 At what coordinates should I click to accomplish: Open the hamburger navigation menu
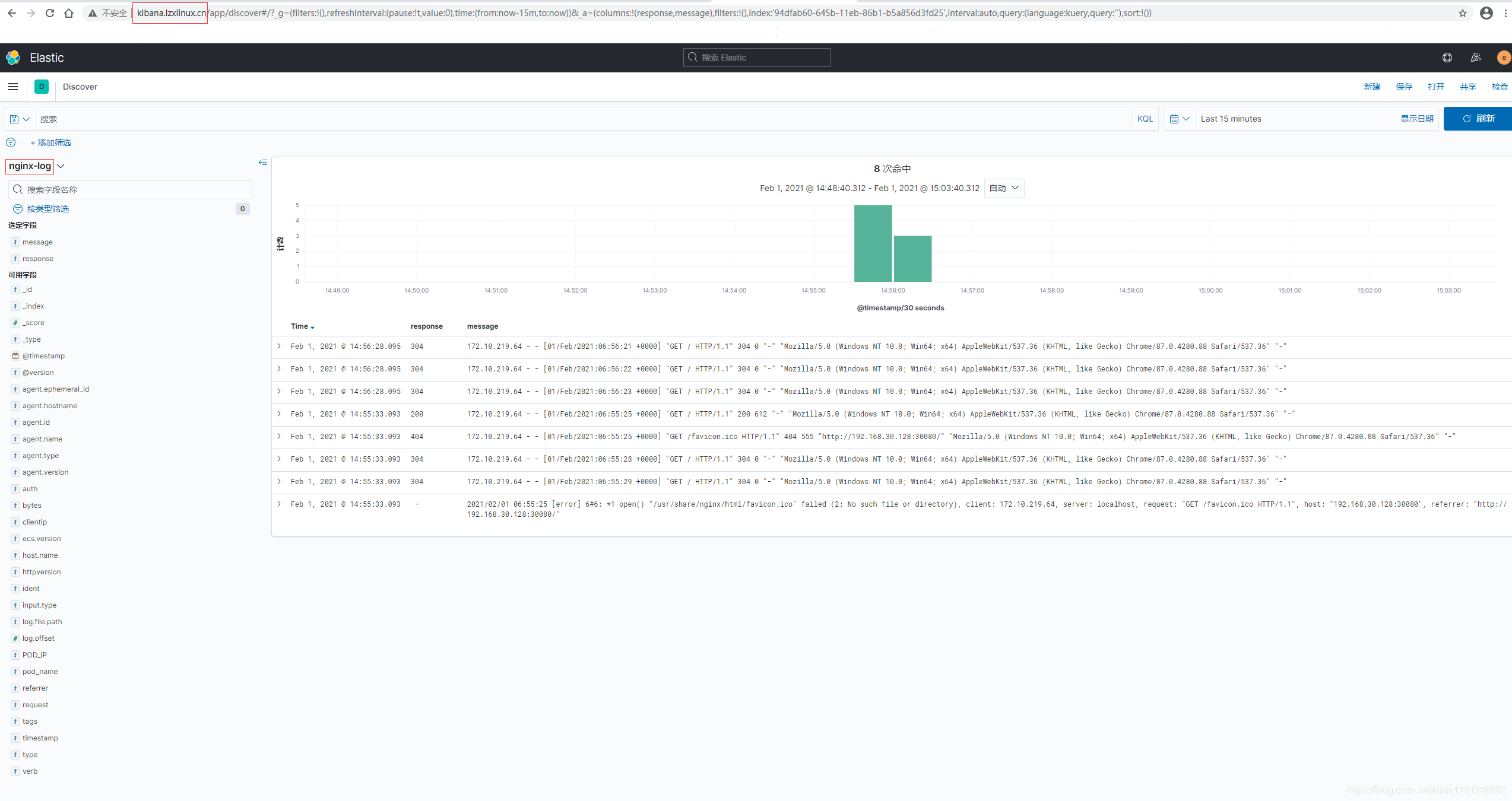coord(13,87)
